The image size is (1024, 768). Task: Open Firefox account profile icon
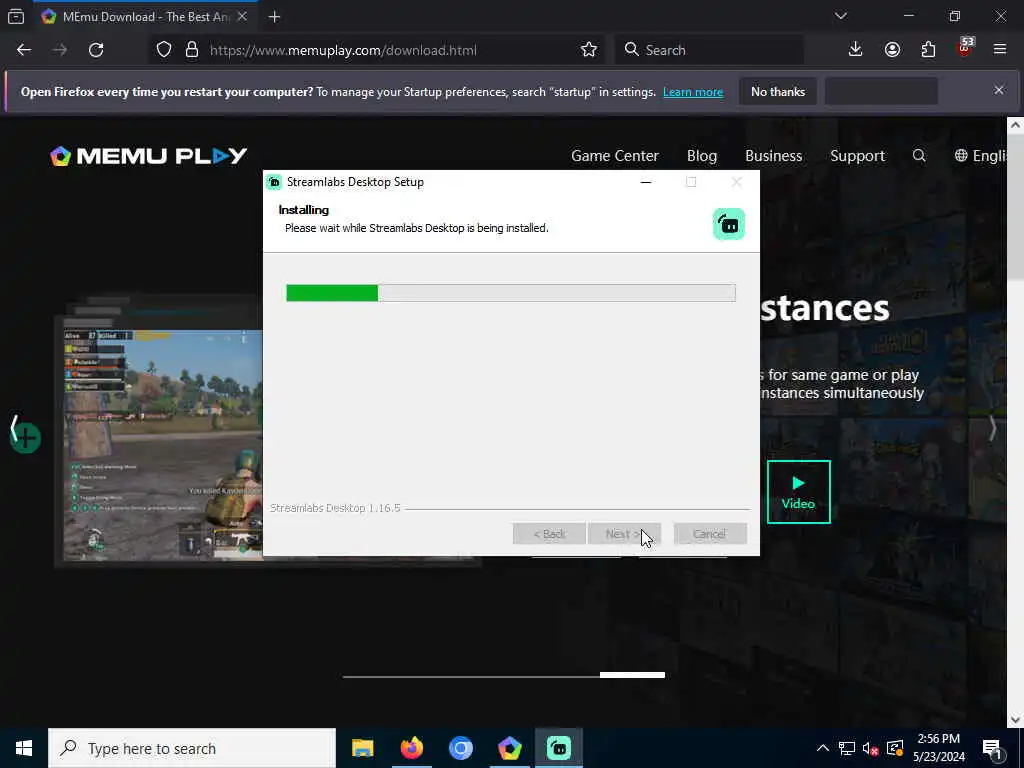pyautogui.click(x=892, y=50)
